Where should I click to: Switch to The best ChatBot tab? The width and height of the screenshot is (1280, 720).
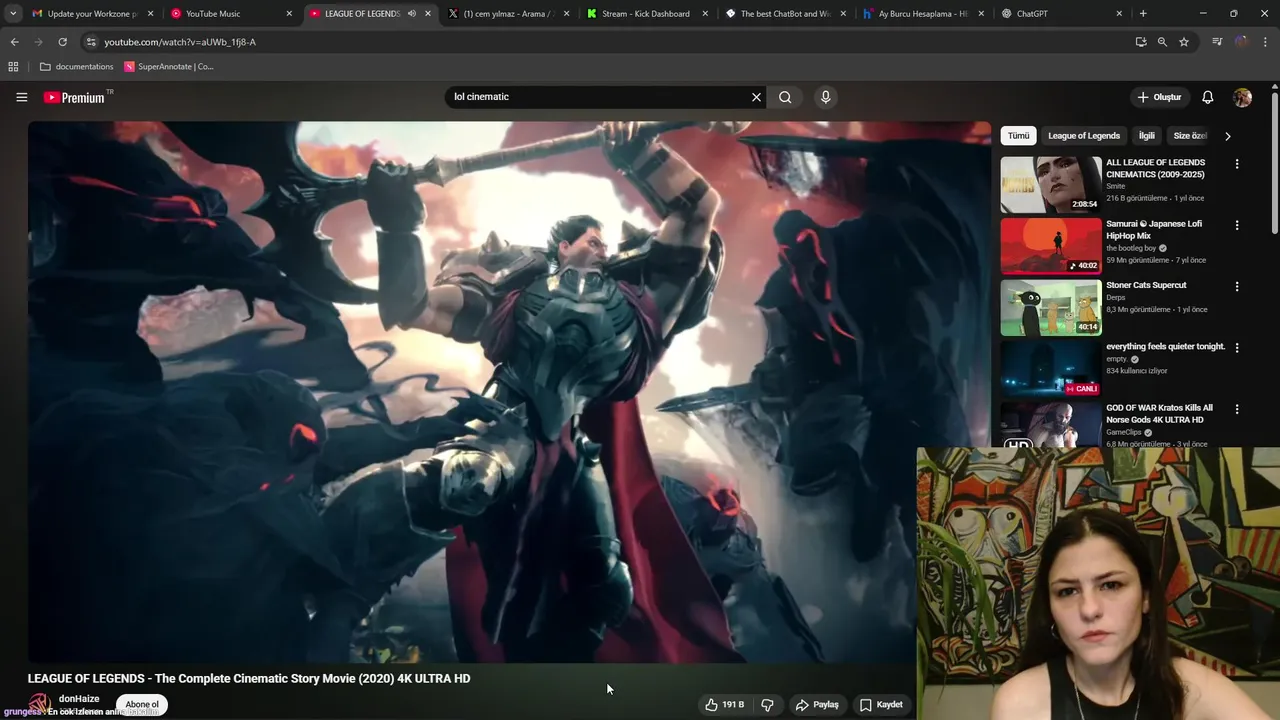tap(786, 14)
